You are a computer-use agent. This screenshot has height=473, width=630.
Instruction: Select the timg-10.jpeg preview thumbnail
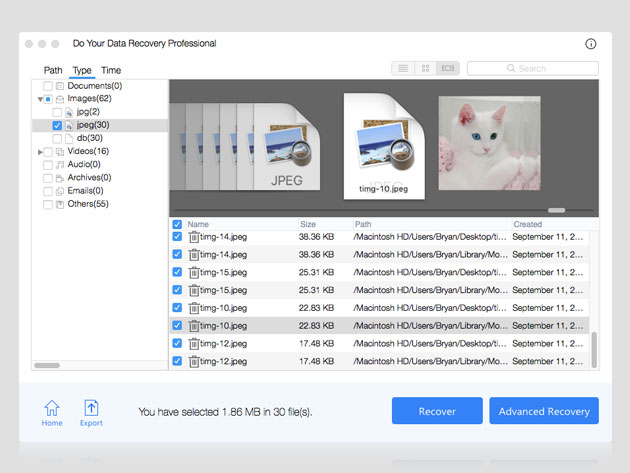(384, 146)
